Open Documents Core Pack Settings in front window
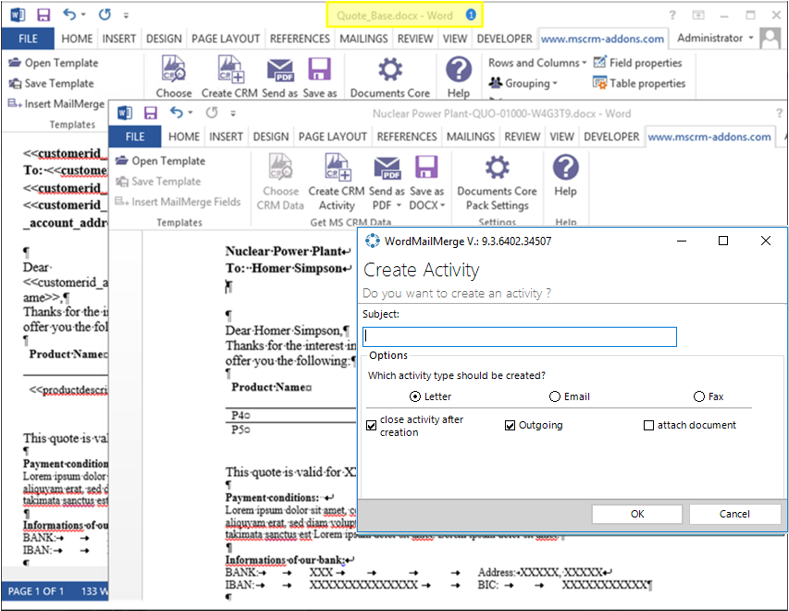Viewport: 789px width, 611px height. coord(497,182)
